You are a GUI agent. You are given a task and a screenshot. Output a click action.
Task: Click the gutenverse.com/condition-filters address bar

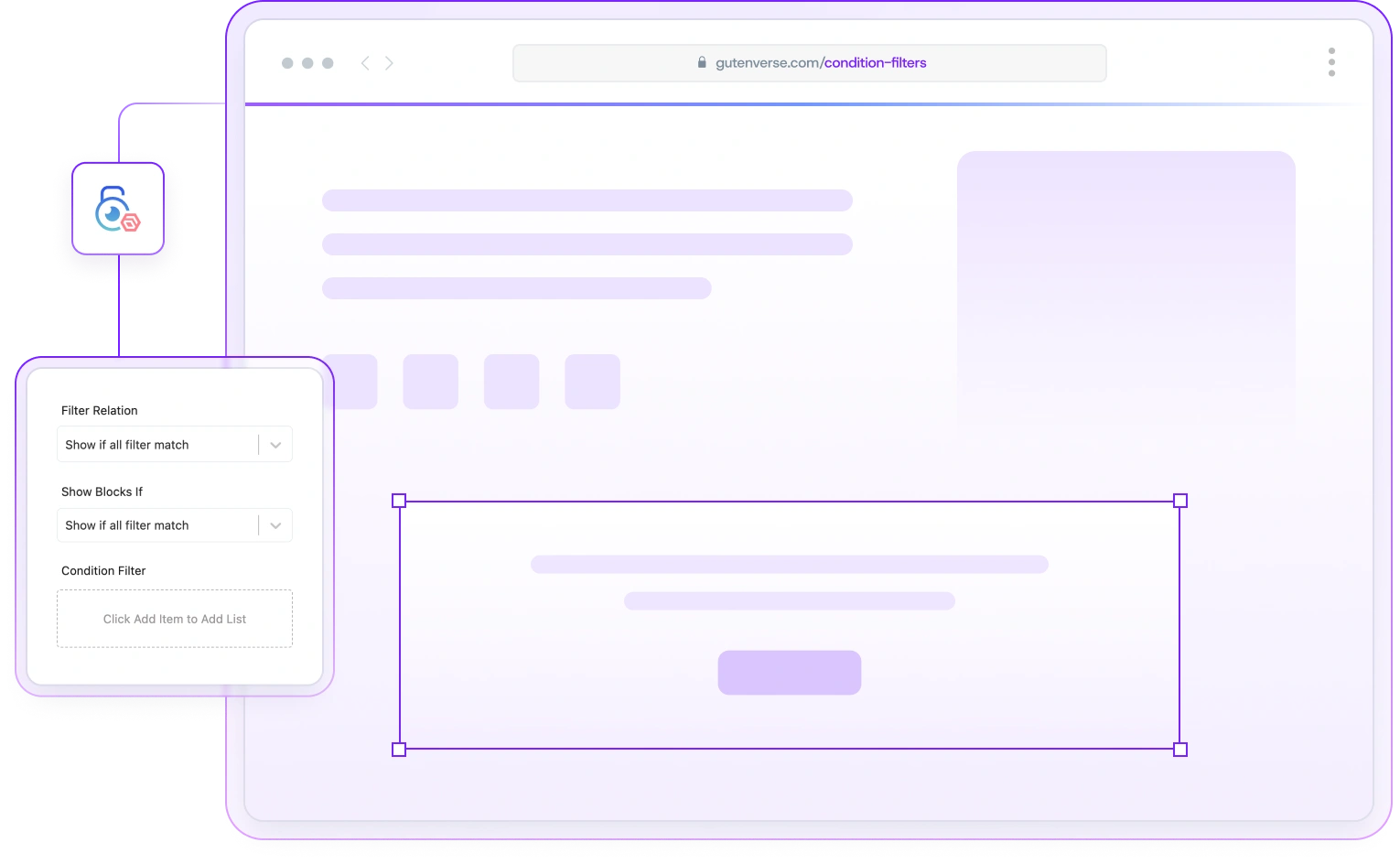[810, 63]
